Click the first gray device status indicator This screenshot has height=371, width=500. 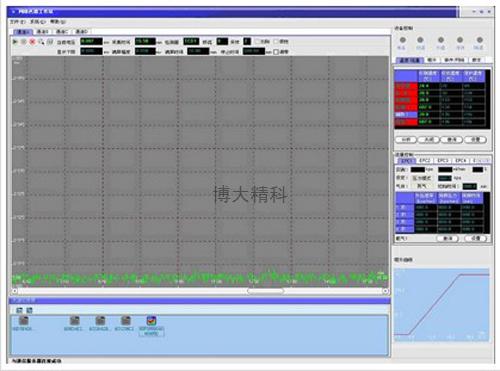[403, 40]
